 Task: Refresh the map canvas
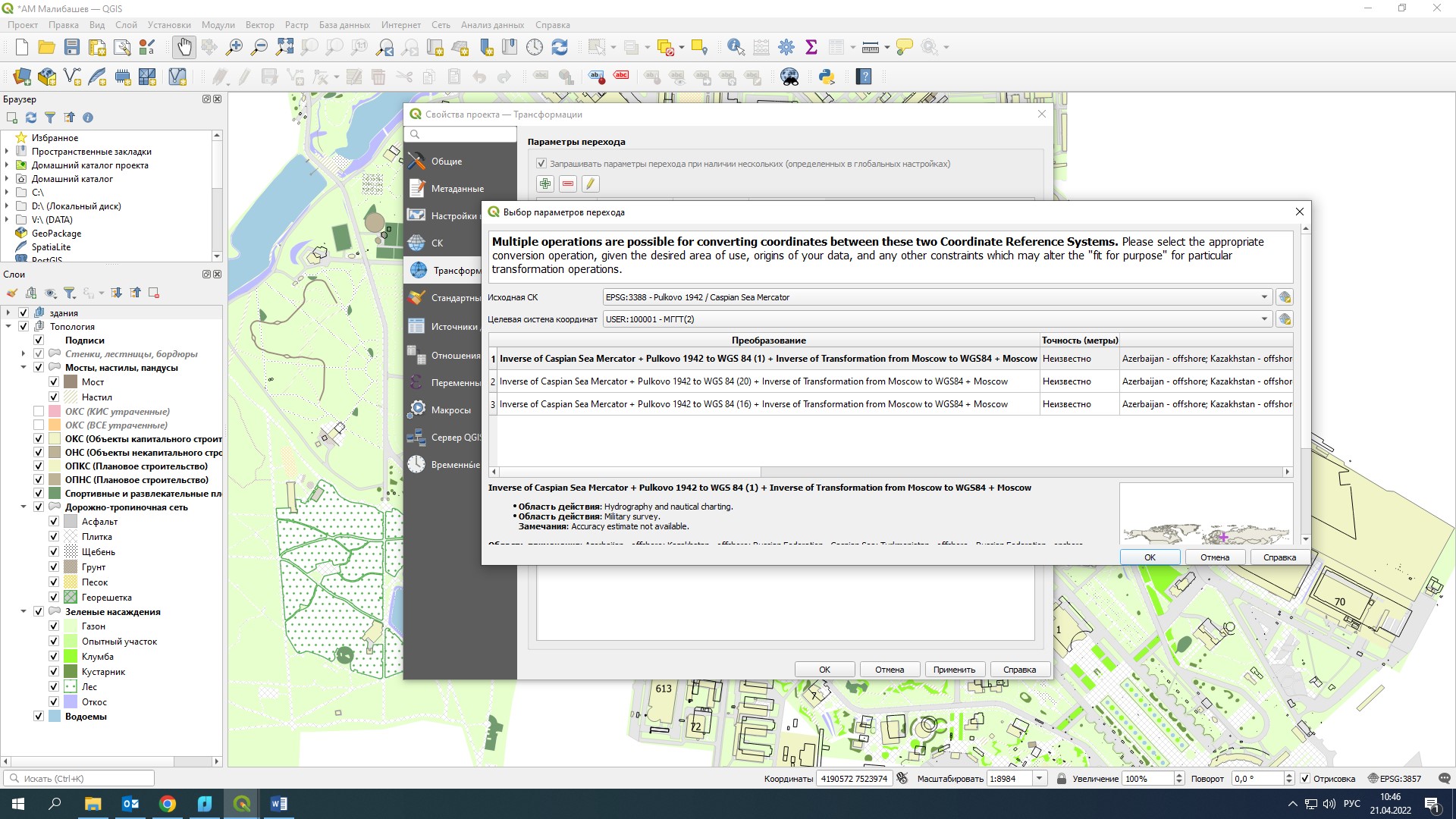pos(560,48)
